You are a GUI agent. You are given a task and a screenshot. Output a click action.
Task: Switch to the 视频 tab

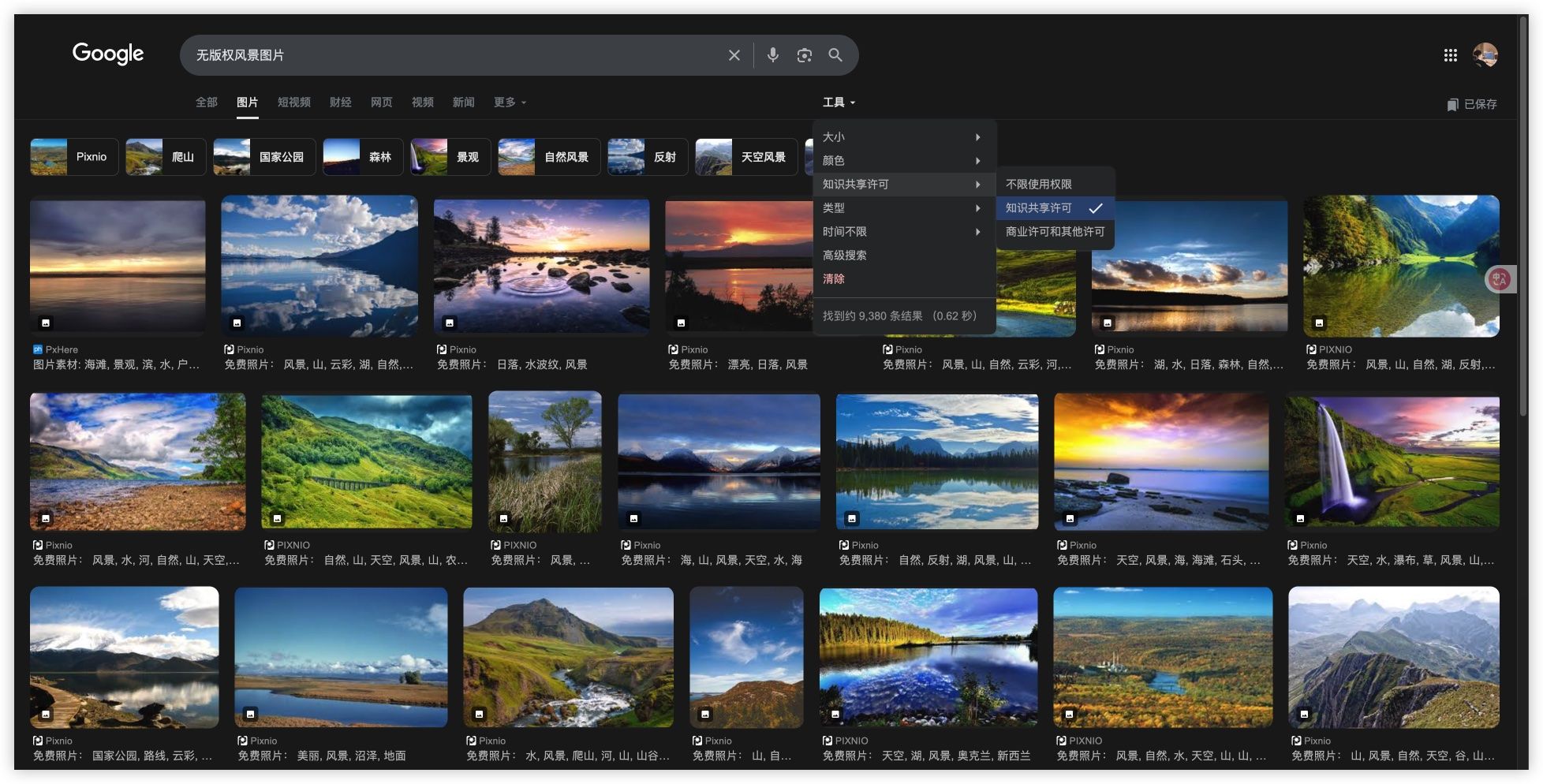point(422,103)
